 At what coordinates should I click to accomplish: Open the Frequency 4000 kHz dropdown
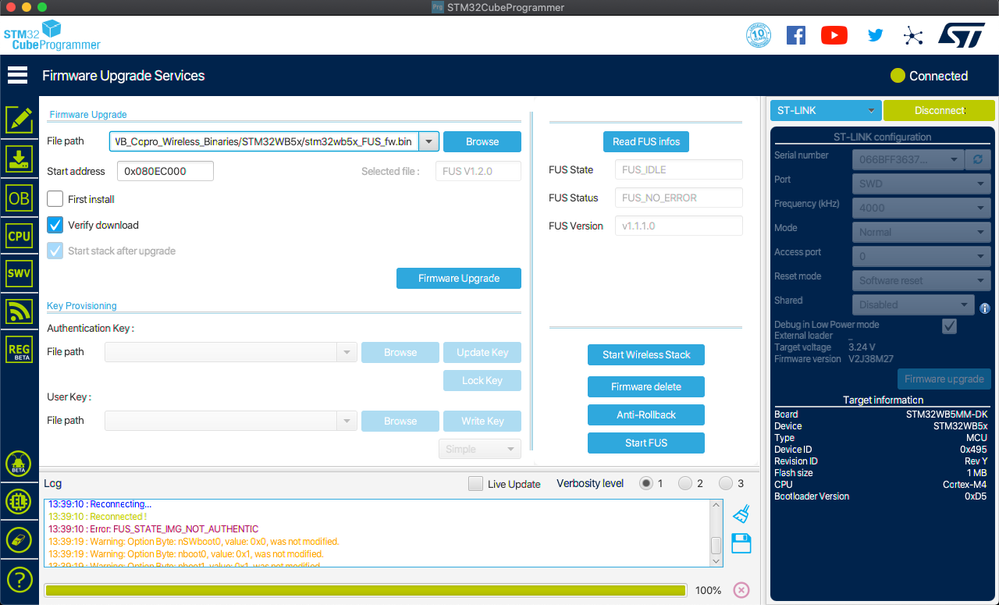tap(921, 208)
